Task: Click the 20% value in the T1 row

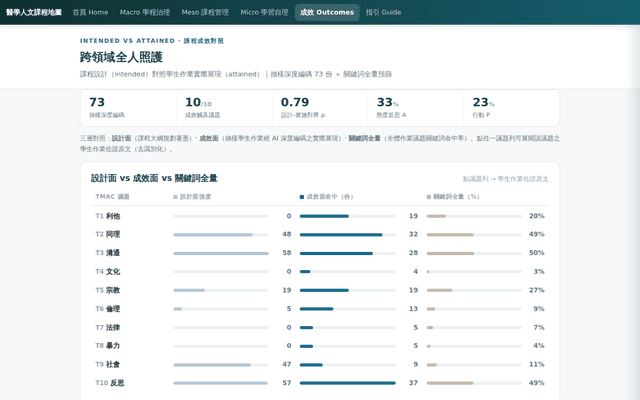Action: (x=537, y=216)
